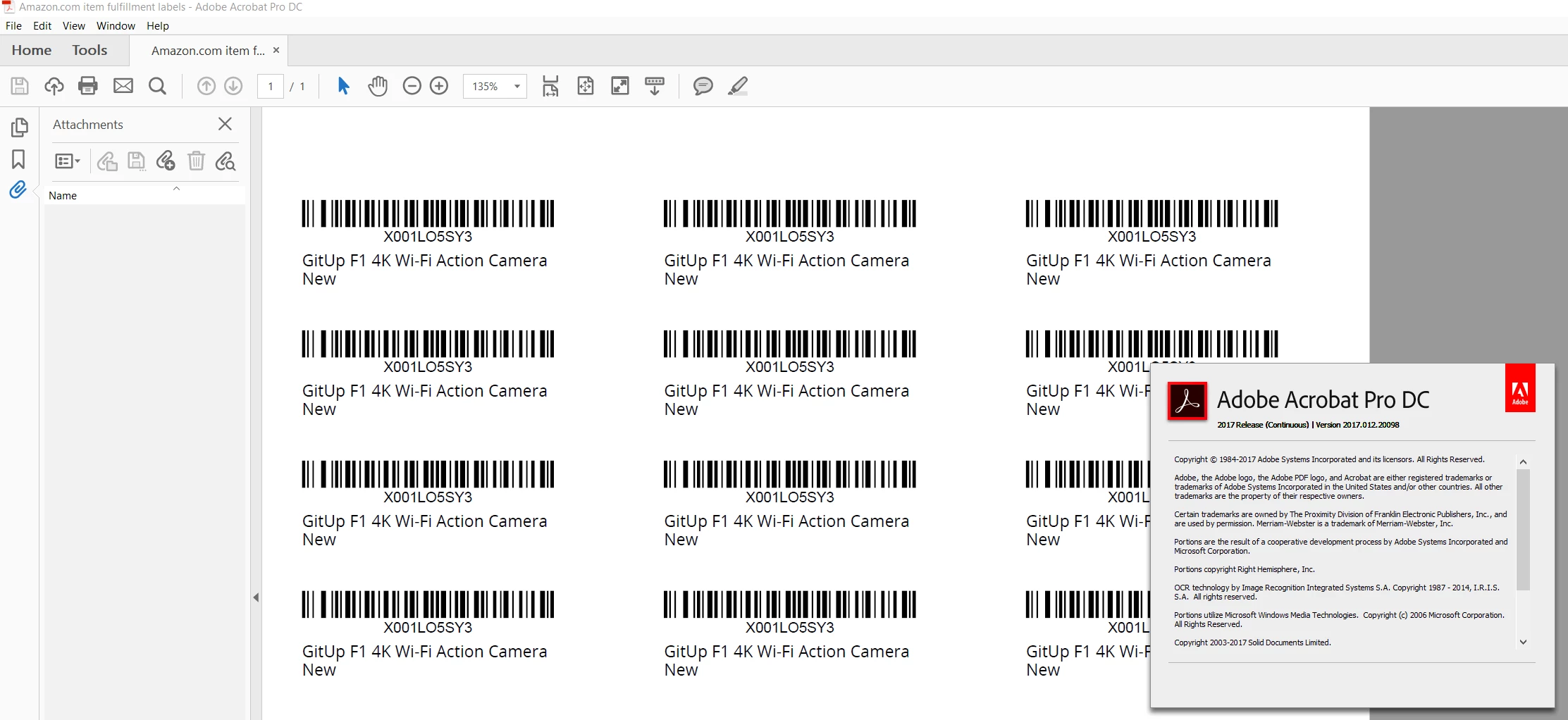Click the Find text magnifier icon
Image resolution: width=1568 pixels, height=720 pixels.
coord(158,86)
